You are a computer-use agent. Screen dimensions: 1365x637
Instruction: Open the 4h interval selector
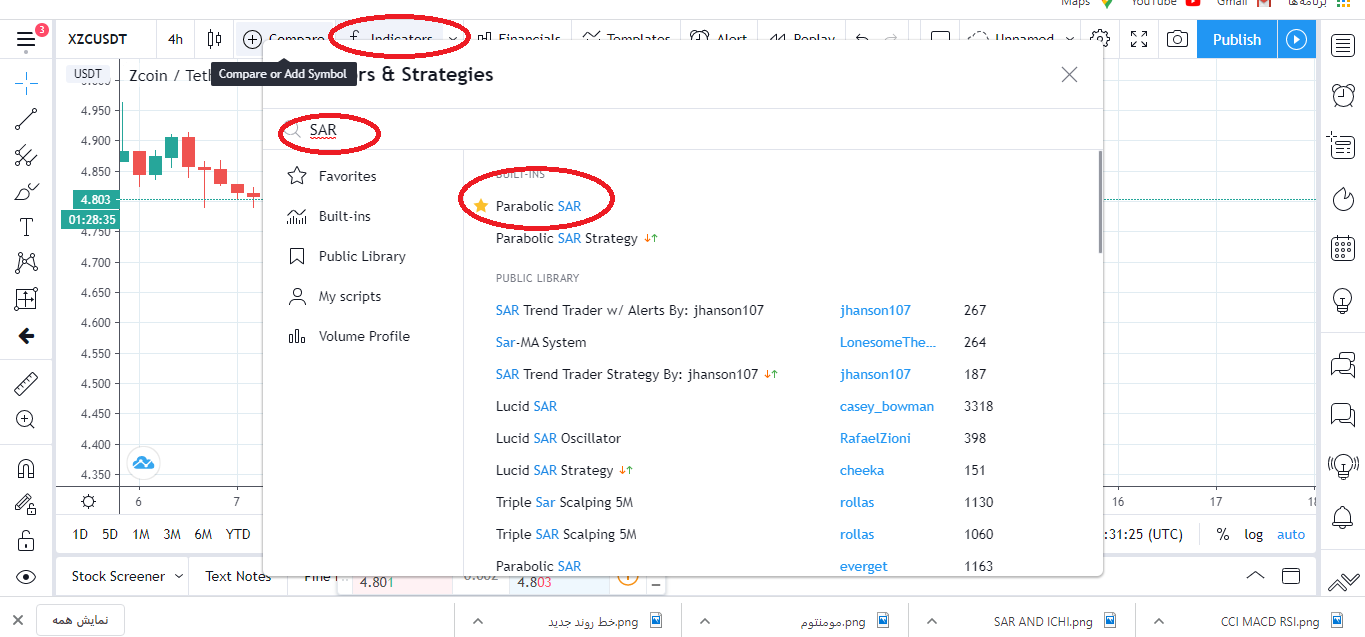click(x=176, y=40)
